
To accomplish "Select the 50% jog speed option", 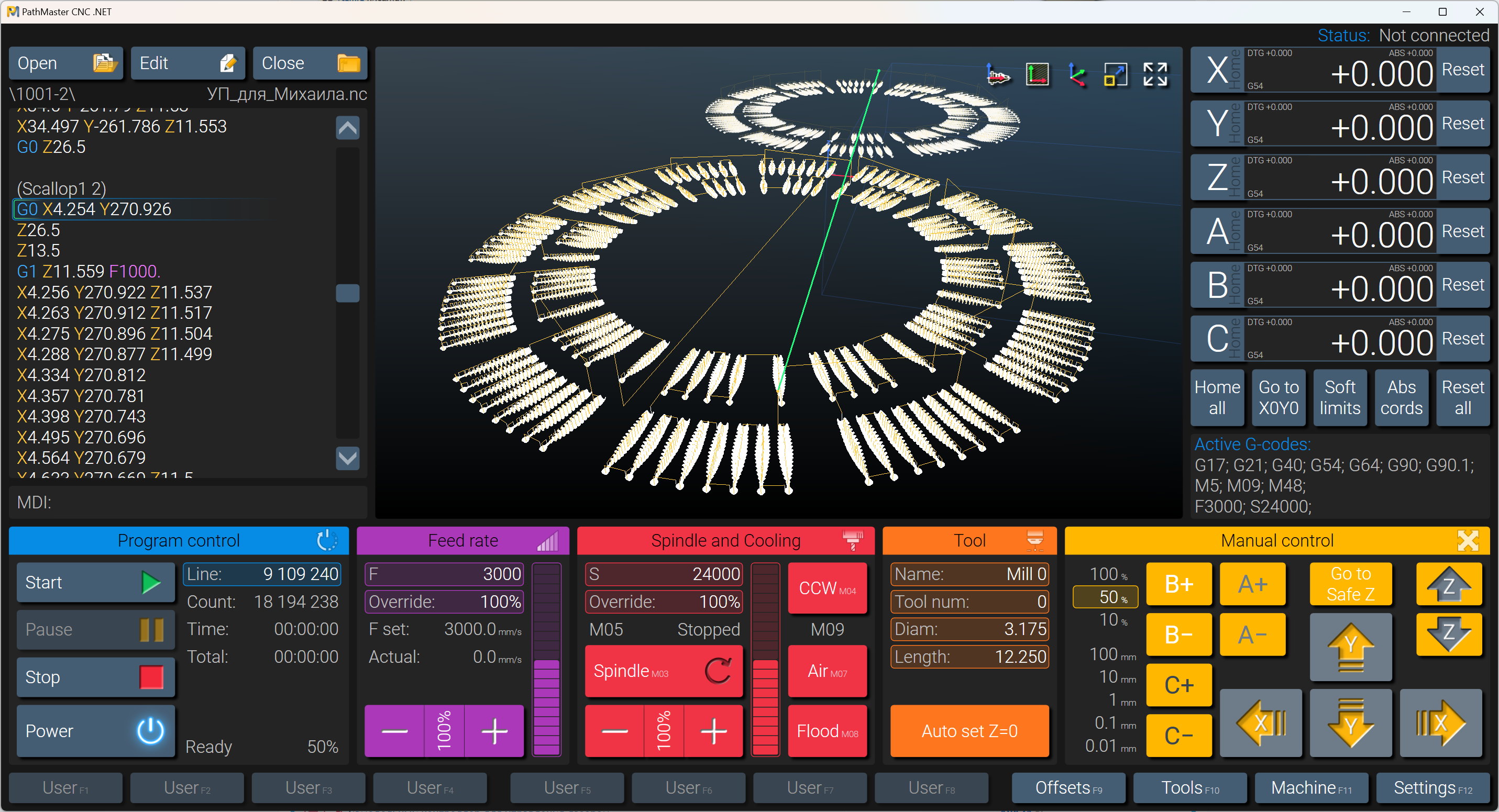I will [1105, 597].
